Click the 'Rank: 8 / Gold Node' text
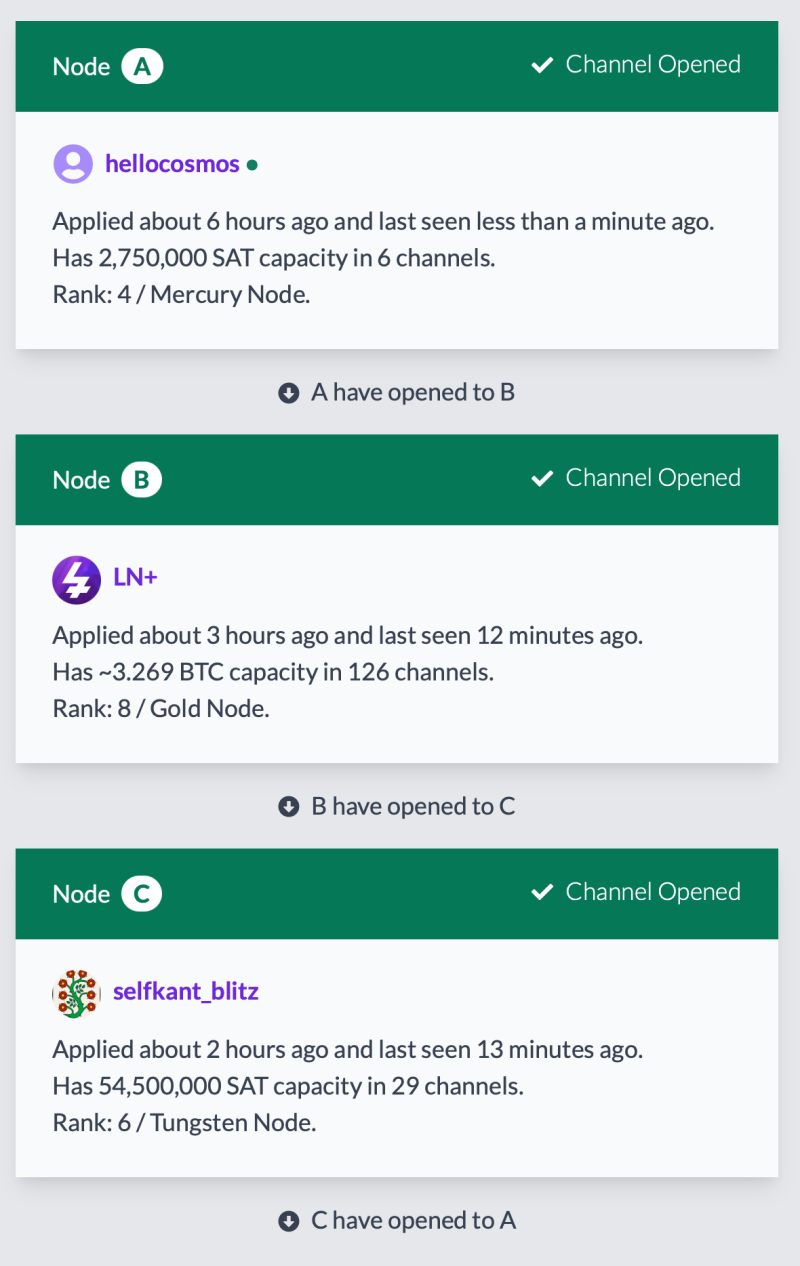Screen dimensions: 800x1266 161,709
